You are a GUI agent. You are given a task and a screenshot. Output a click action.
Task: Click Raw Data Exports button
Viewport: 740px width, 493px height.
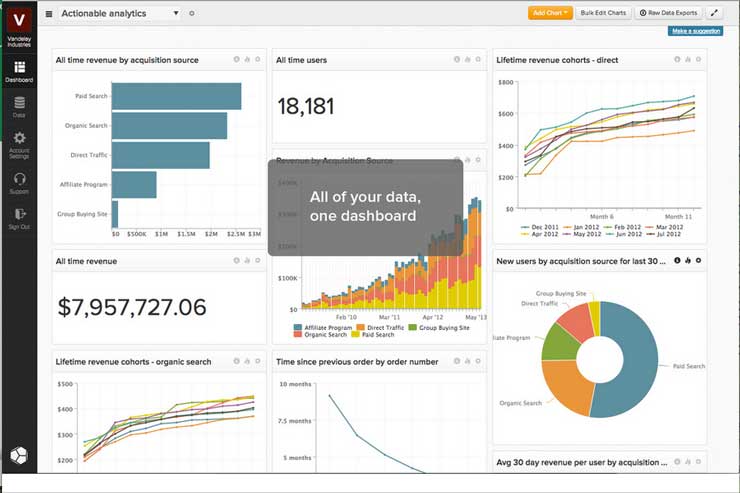click(668, 13)
